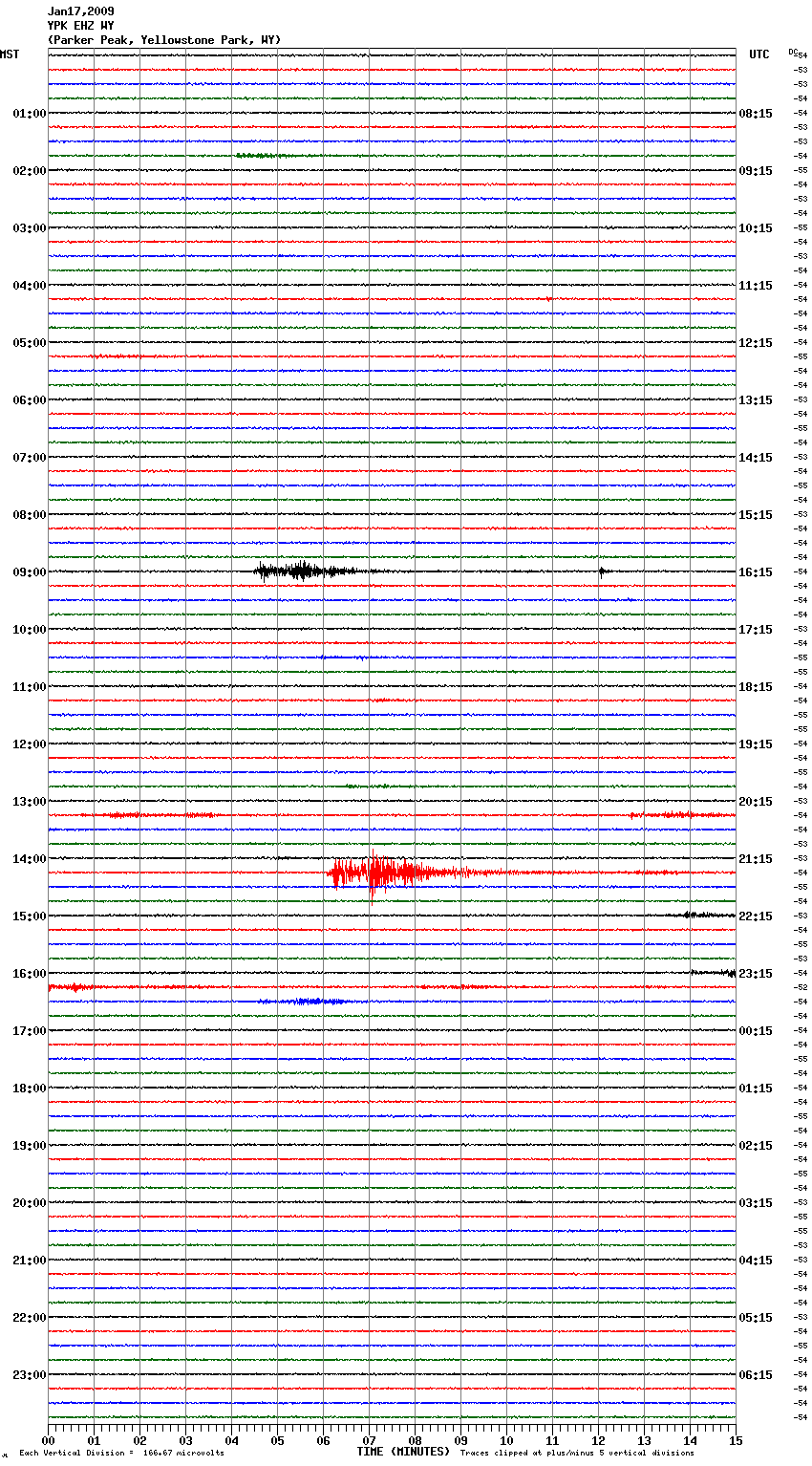This screenshot has height=1466, width=812.
Task: Click the 03:15 UTC time label
Action: (756, 1203)
